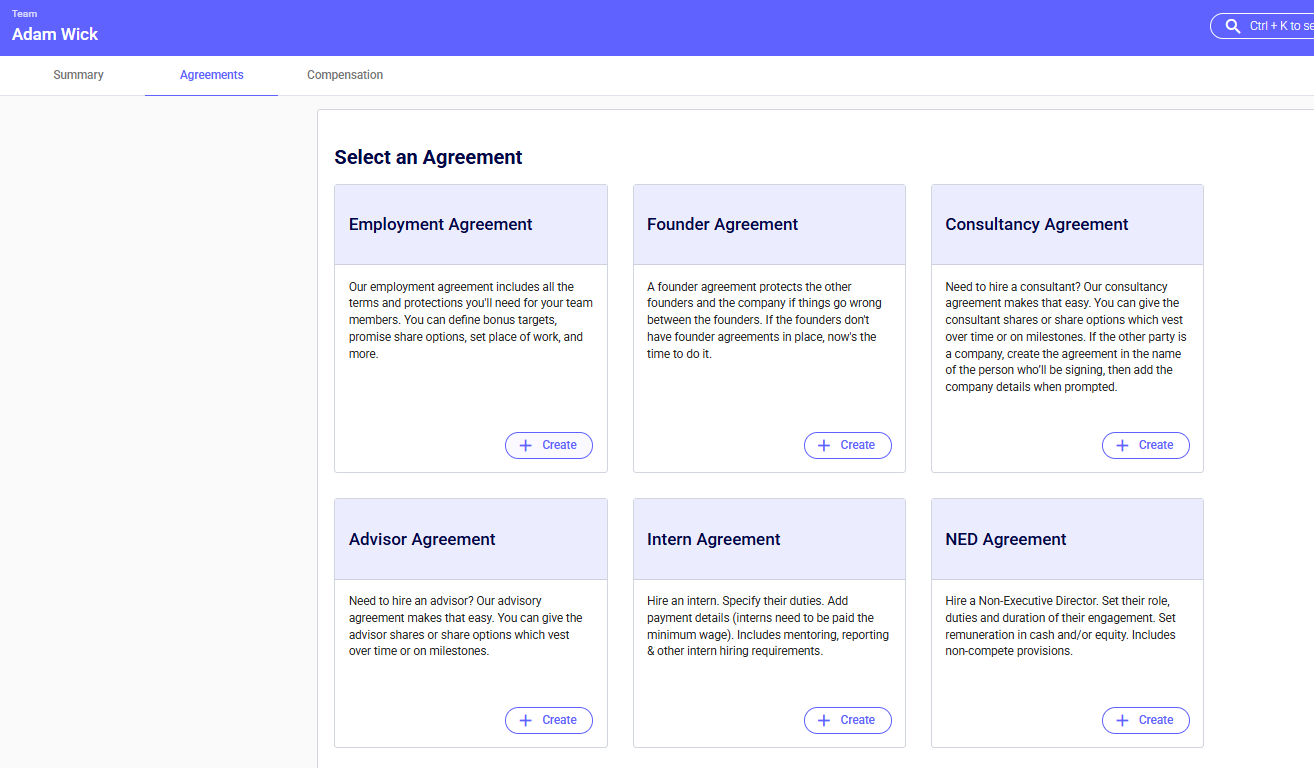The height and width of the screenshot is (768, 1314).
Task: Open the Summary tab
Action: [78, 75]
